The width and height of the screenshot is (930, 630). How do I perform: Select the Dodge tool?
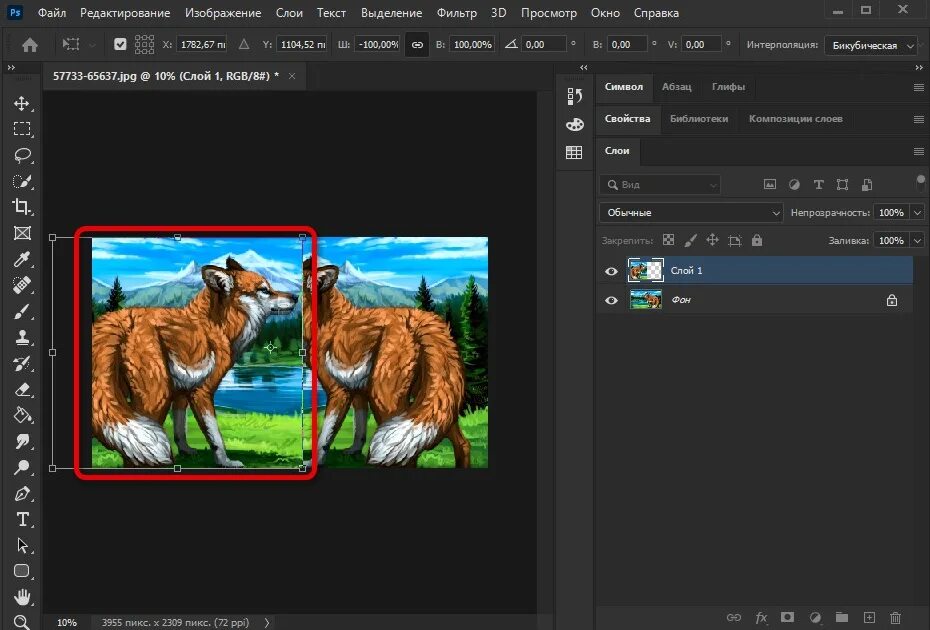(x=22, y=467)
